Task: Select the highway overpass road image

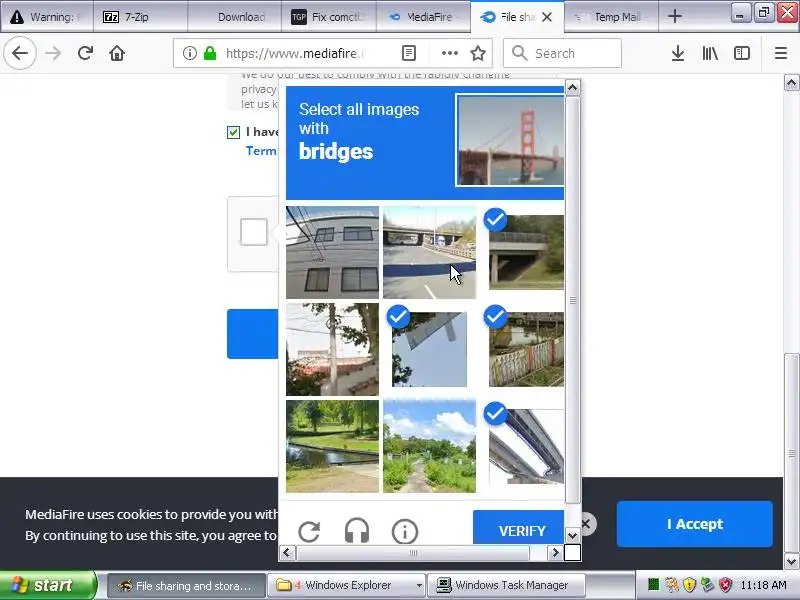Action: coord(429,252)
